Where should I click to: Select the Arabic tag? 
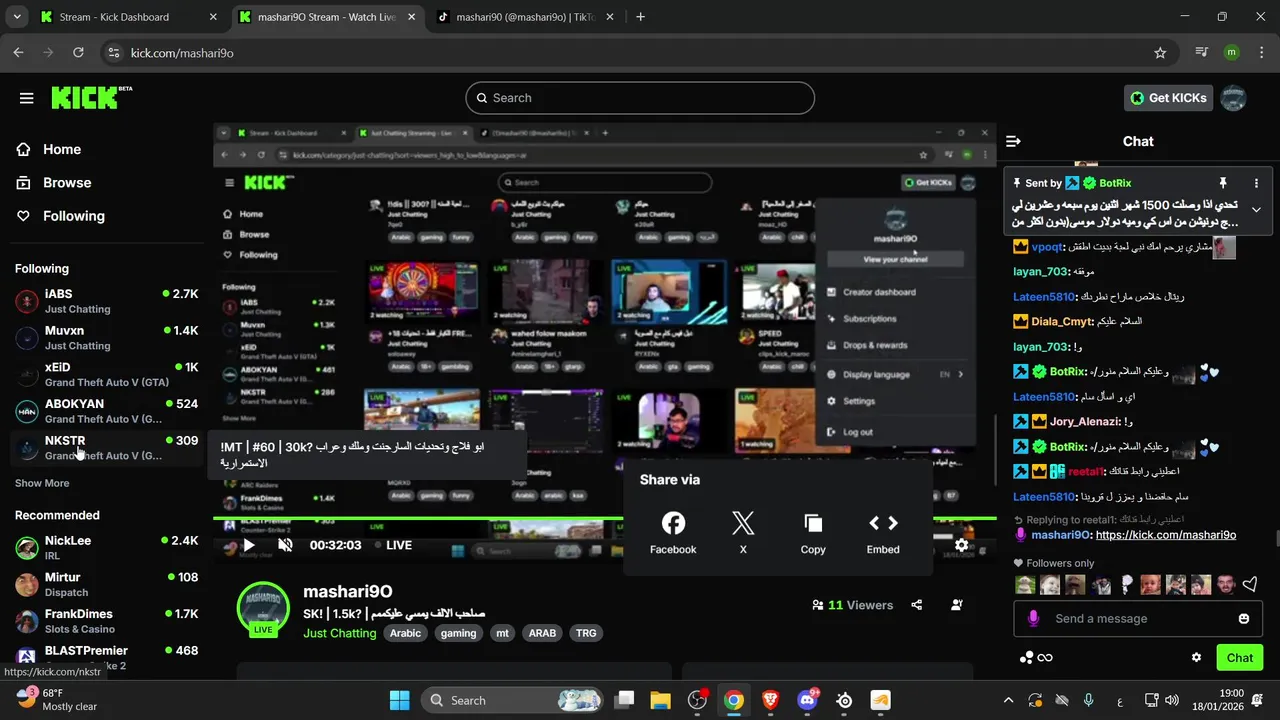click(405, 633)
